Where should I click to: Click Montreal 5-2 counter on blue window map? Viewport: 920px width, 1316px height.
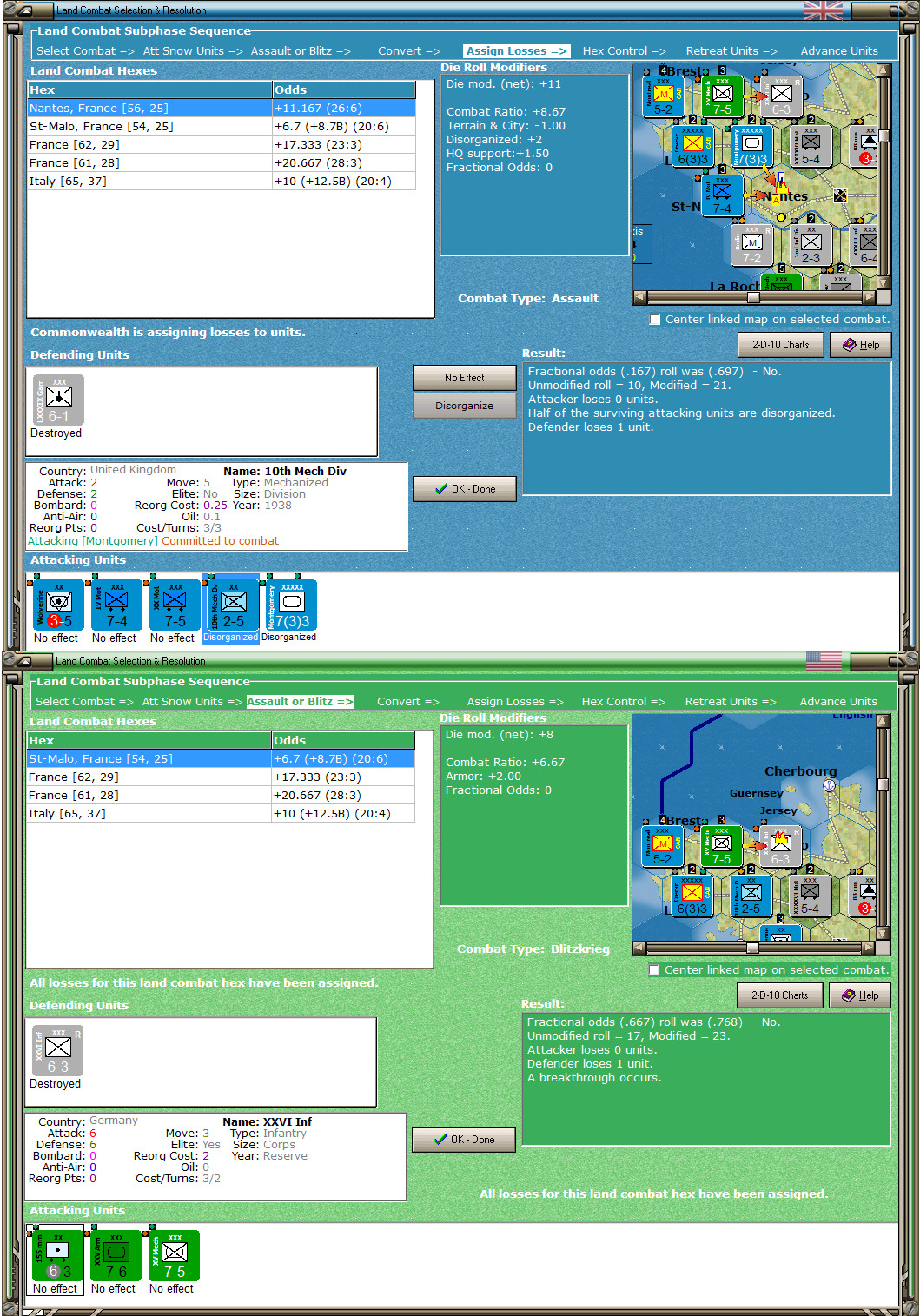(663, 97)
